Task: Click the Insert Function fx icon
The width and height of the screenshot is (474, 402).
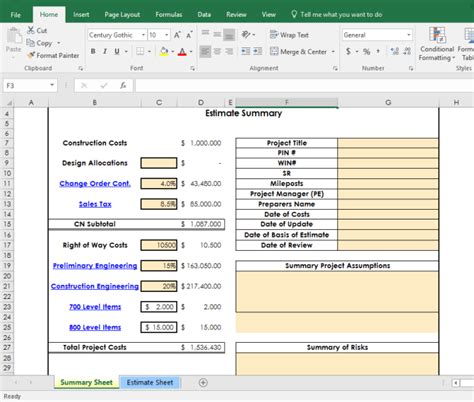Action: [x=123, y=86]
